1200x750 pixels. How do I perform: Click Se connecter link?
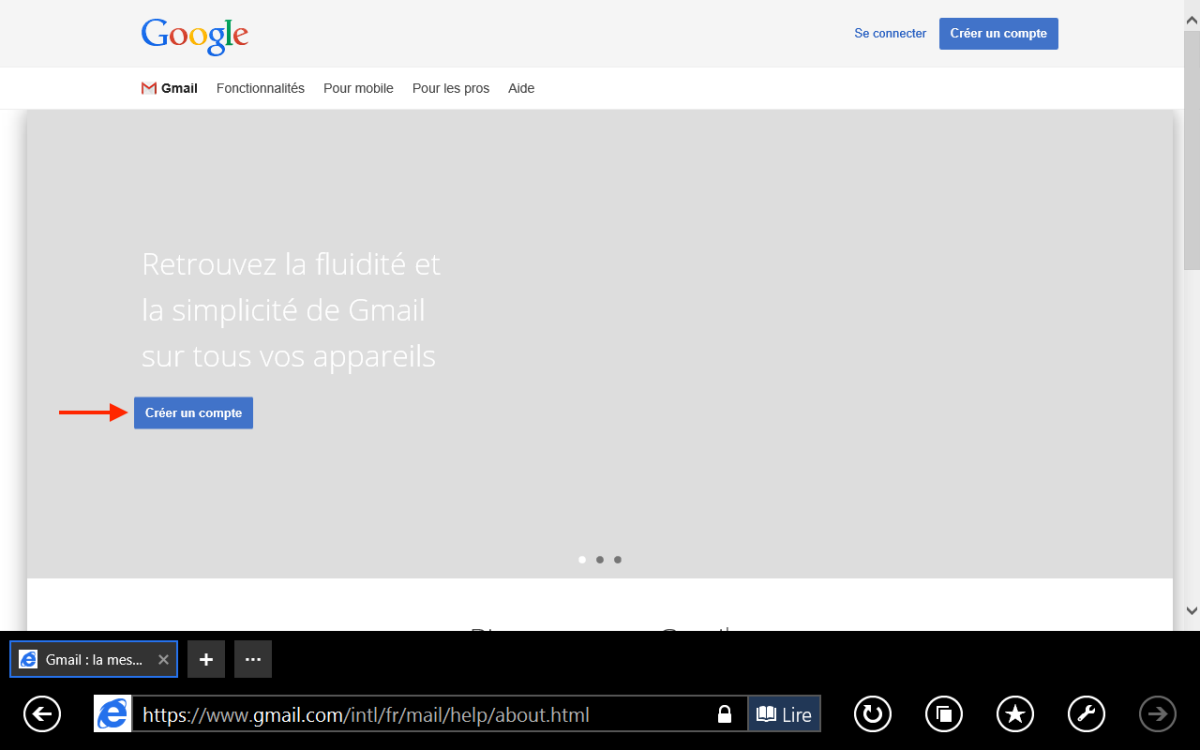[890, 33]
